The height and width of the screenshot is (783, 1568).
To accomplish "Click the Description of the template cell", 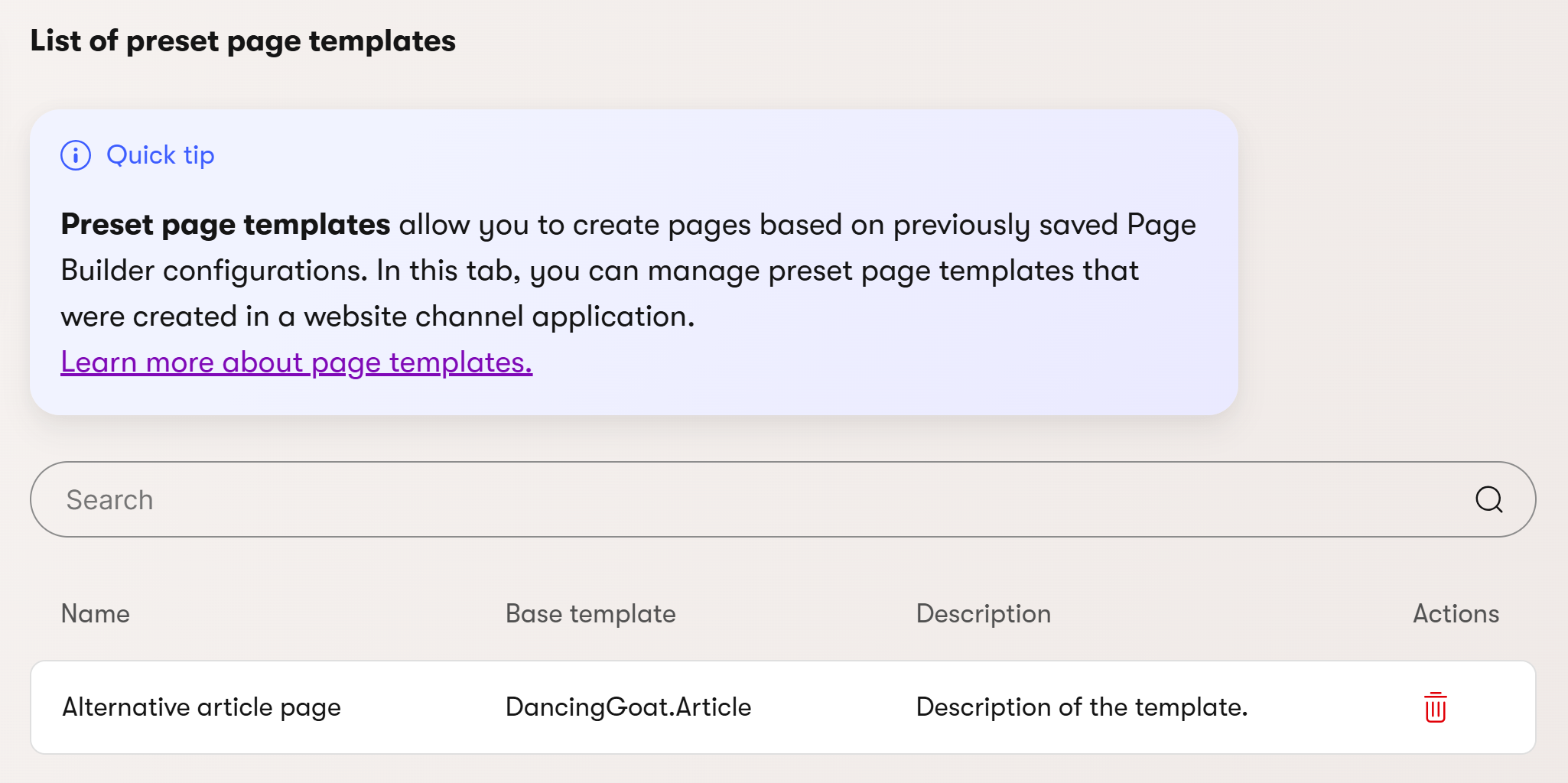I will pos(1082,707).
